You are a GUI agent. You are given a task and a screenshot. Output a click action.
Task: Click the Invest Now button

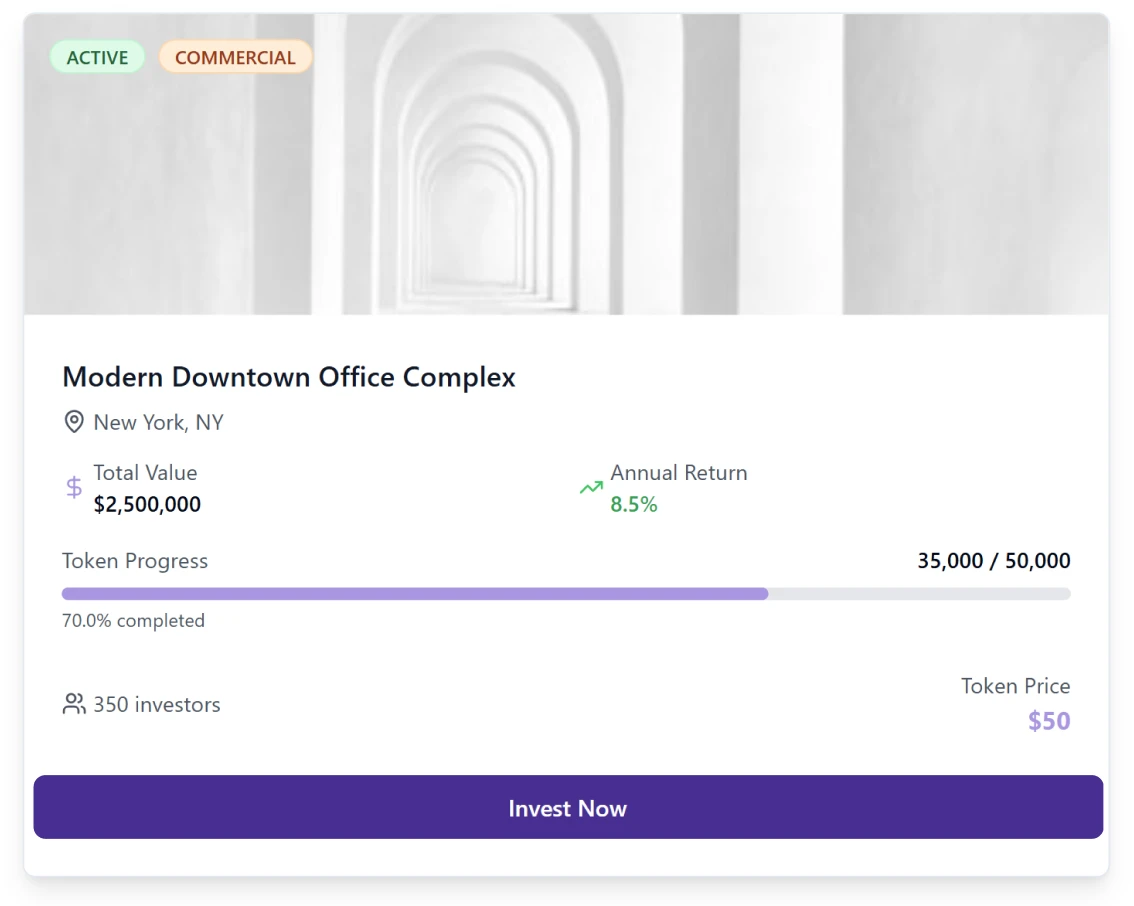pyautogui.click(x=567, y=808)
